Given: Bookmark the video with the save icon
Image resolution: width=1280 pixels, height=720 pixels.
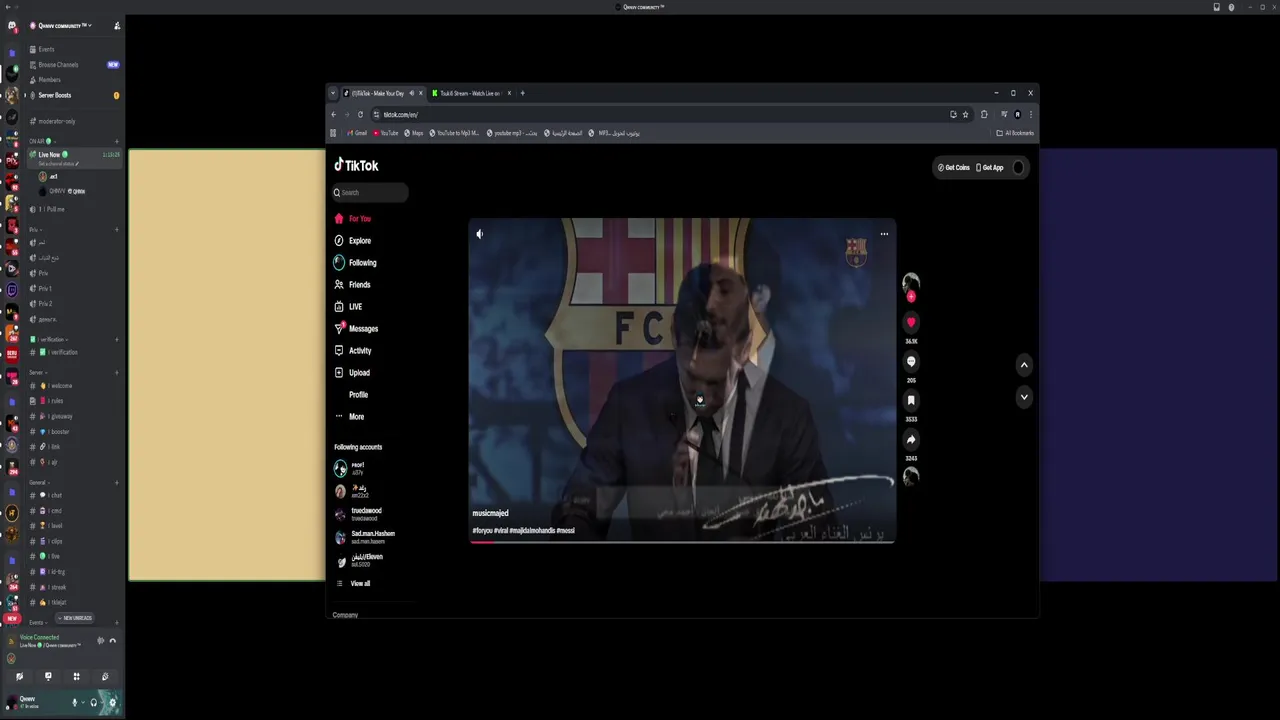Looking at the screenshot, I should (911, 400).
